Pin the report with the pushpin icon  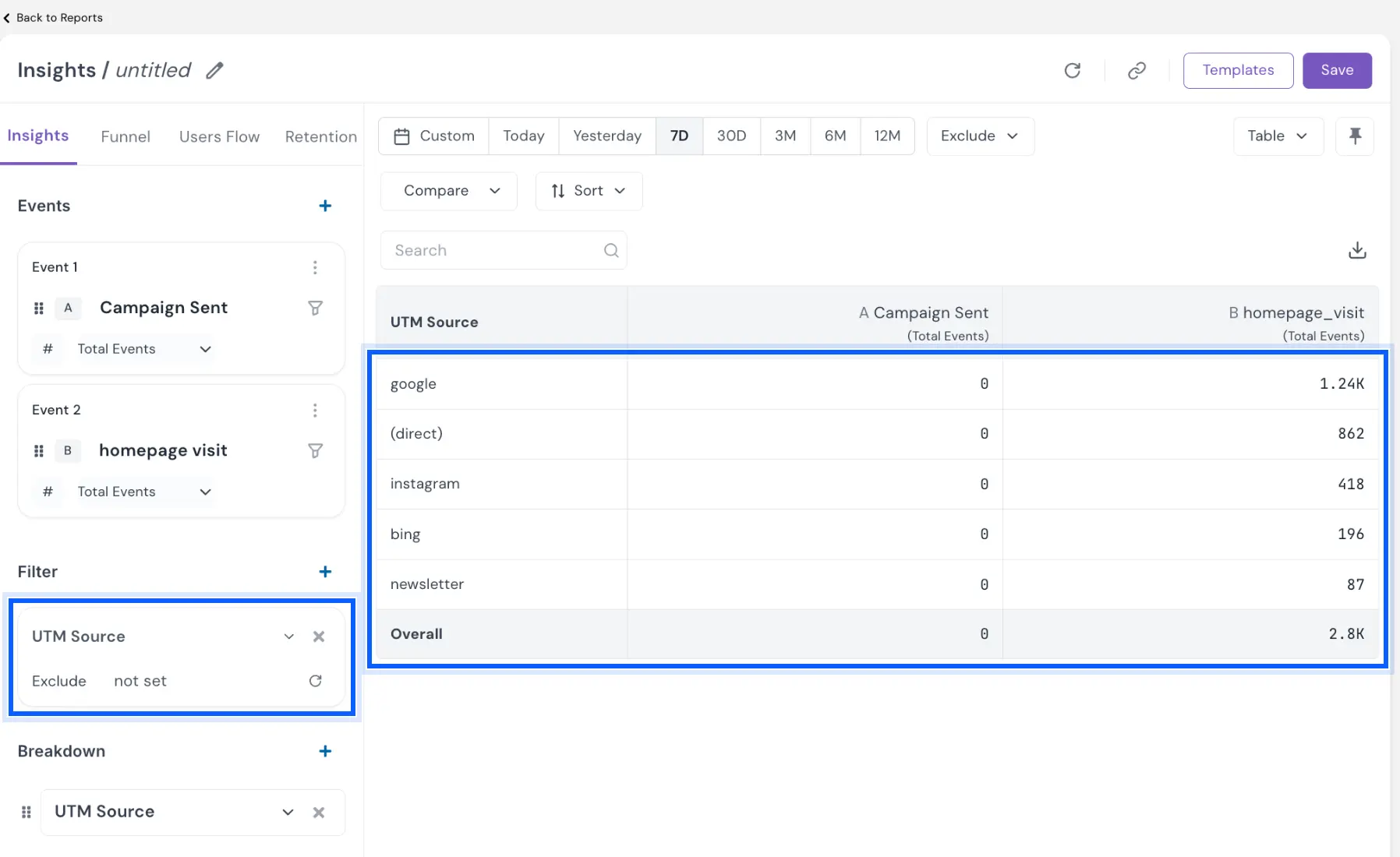click(1355, 136)
